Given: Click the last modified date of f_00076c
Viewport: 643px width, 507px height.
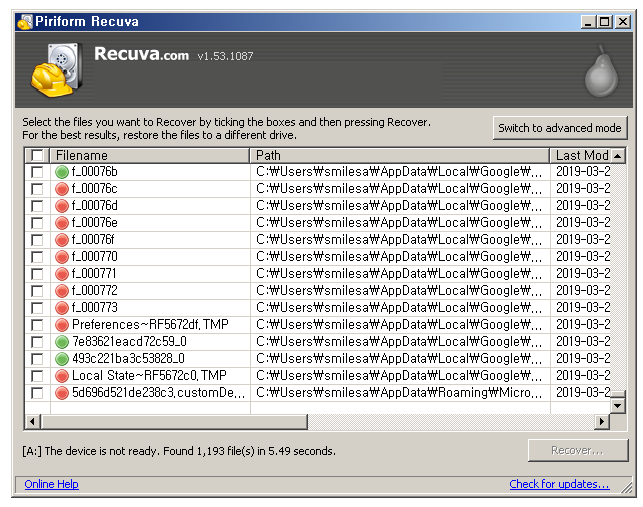Looking at the screenshot, I should (583, 189).
